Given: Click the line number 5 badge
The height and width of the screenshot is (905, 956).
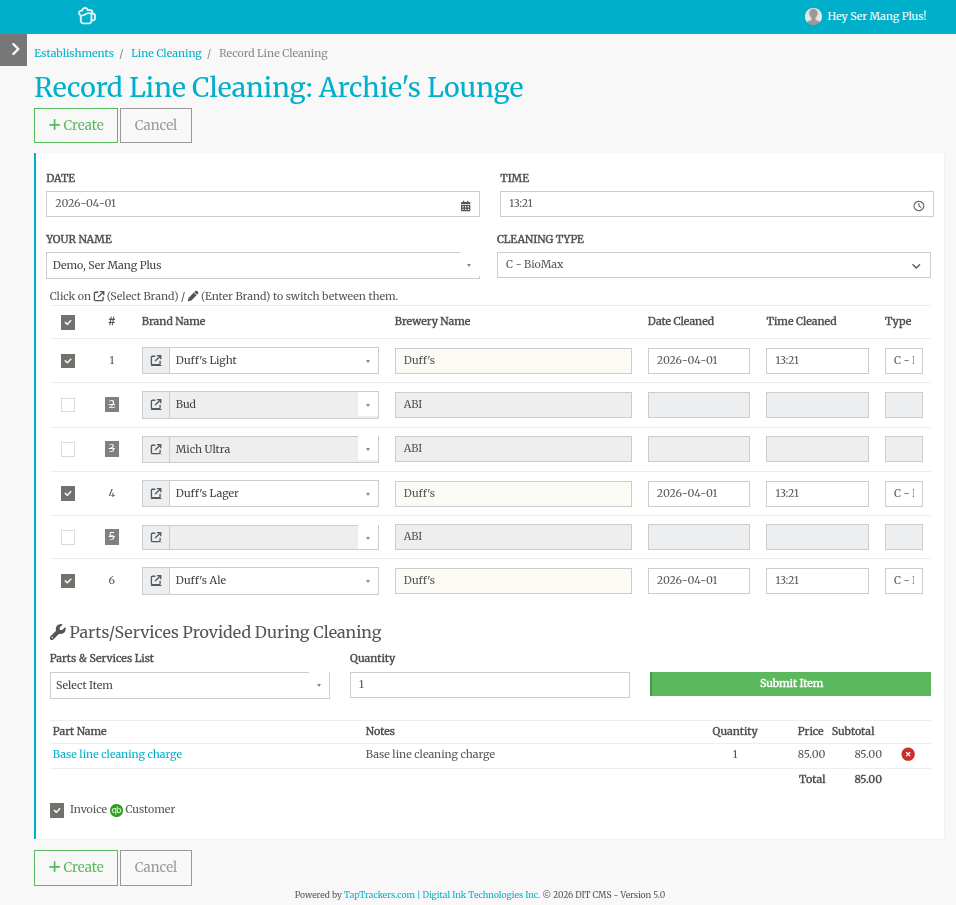Looking at the screenshot, I should pos(112,537).
